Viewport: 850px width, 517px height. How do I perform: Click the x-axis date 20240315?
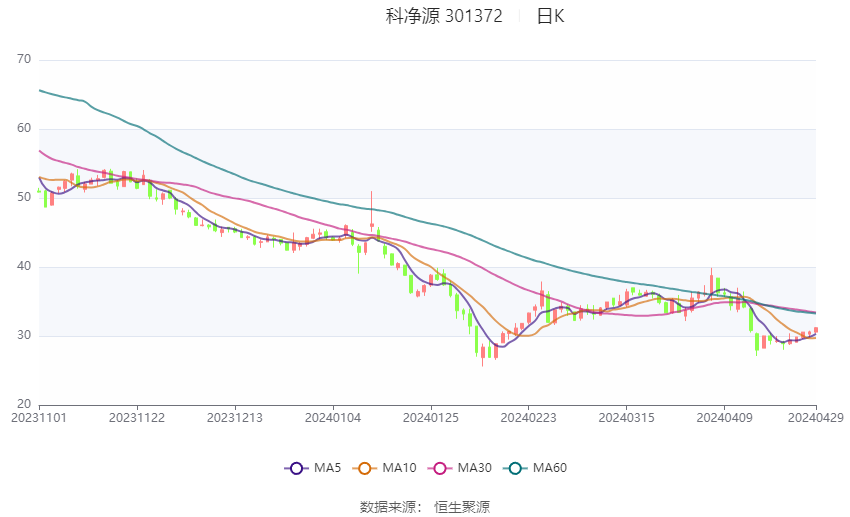point(627,418)
